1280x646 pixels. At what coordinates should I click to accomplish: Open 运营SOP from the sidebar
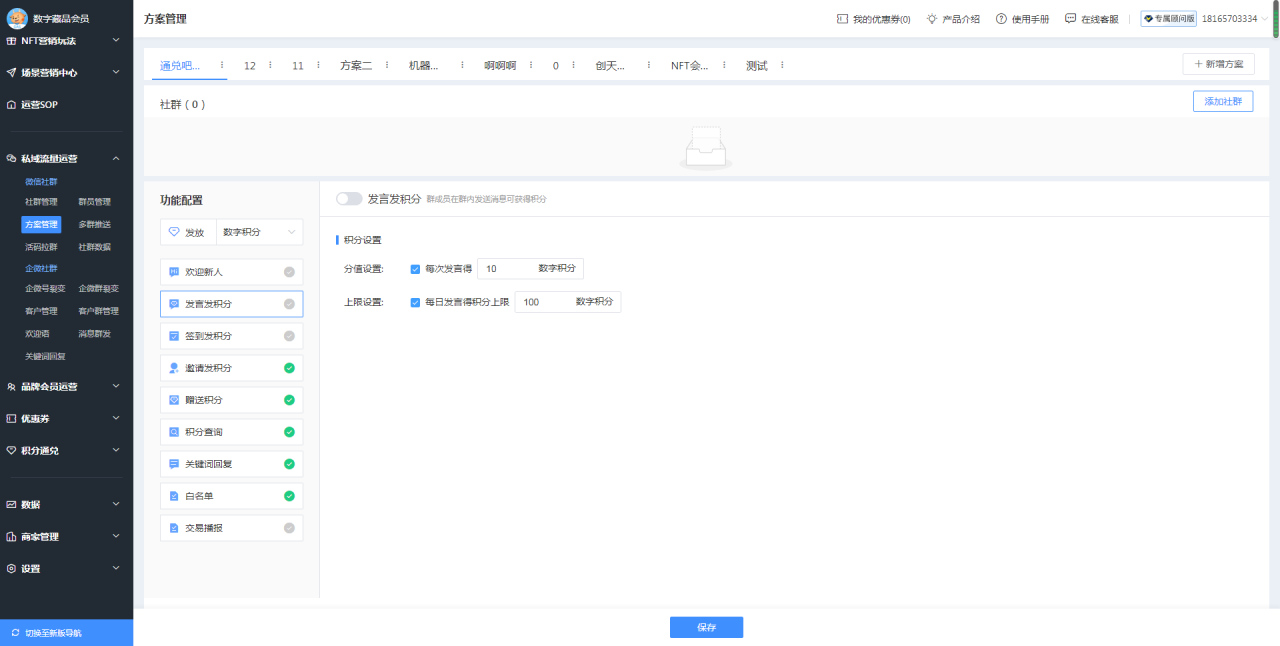40,103
